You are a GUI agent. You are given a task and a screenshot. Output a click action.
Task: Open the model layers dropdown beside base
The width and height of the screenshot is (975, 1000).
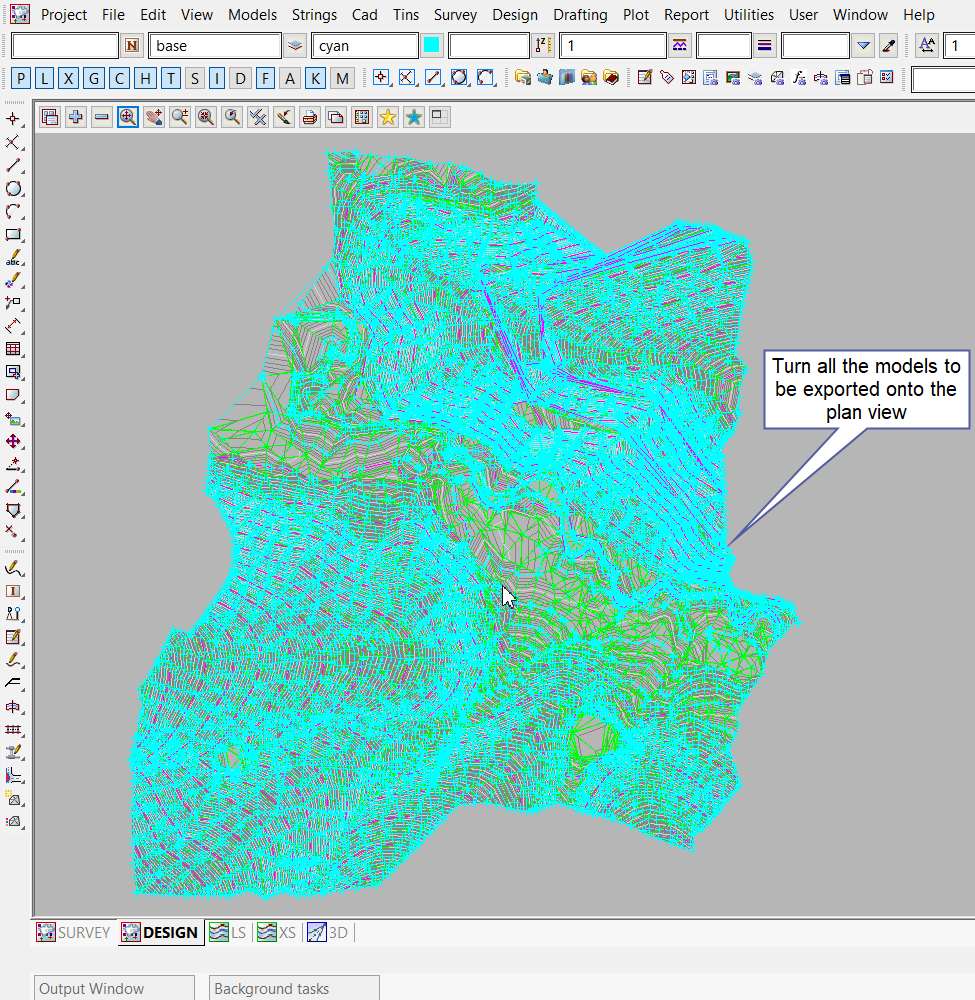pyautogui.click(x=295, y=46)
